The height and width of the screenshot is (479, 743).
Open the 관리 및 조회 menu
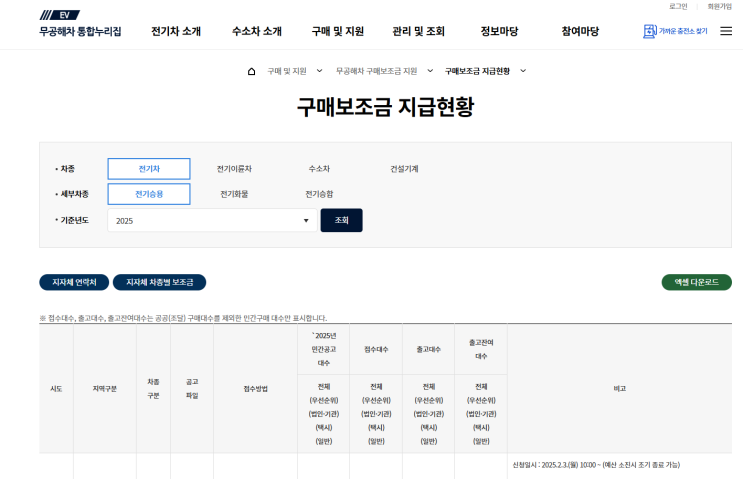click(418, 31)
